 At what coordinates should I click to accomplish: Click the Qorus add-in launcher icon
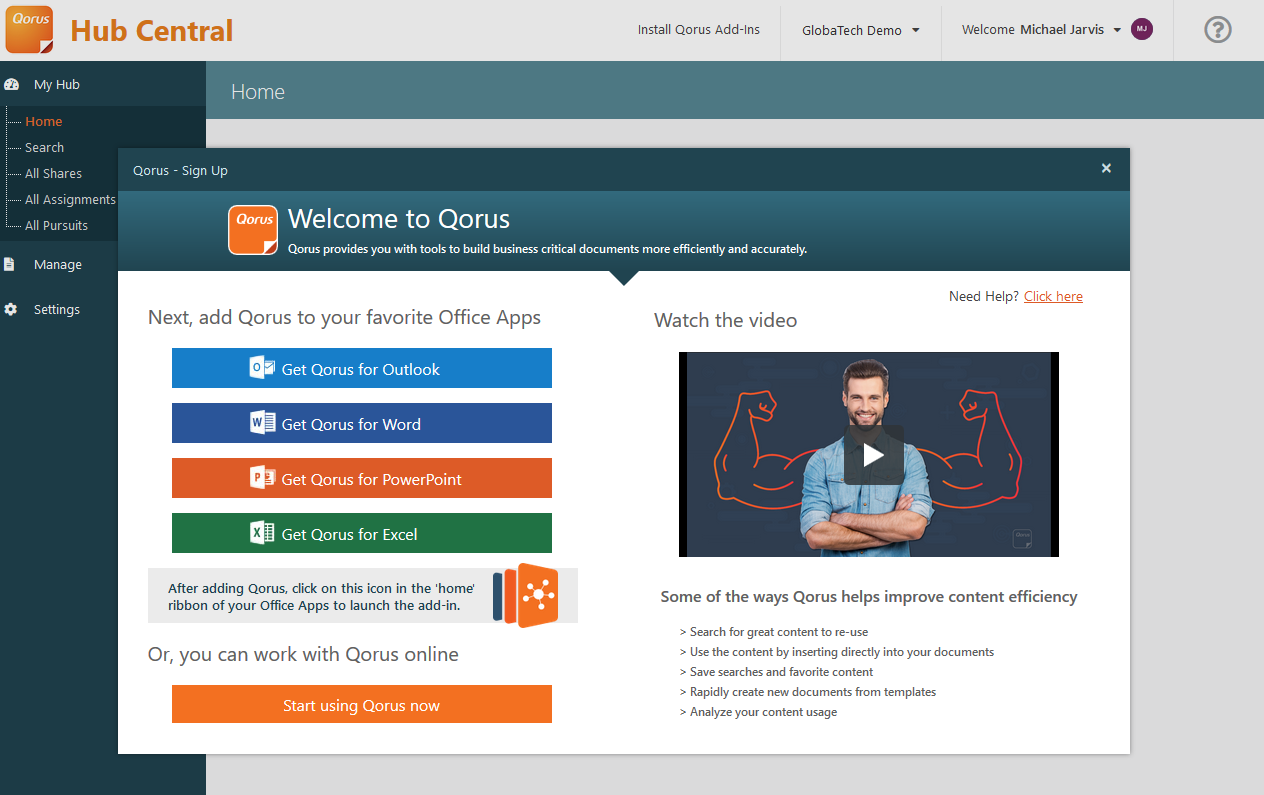click(526, 596)
